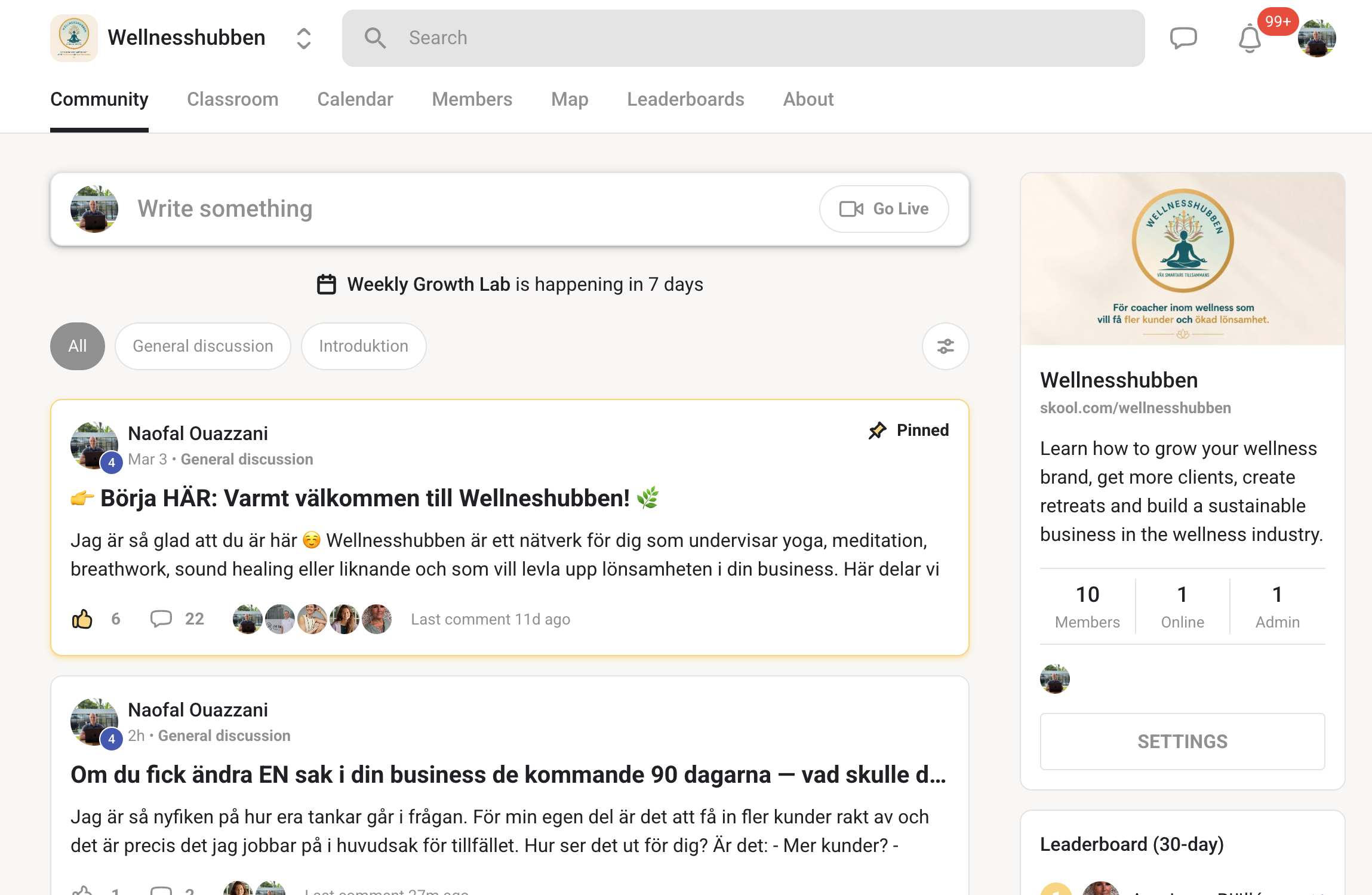Click Last comment 11d ago

pos(491,619)
